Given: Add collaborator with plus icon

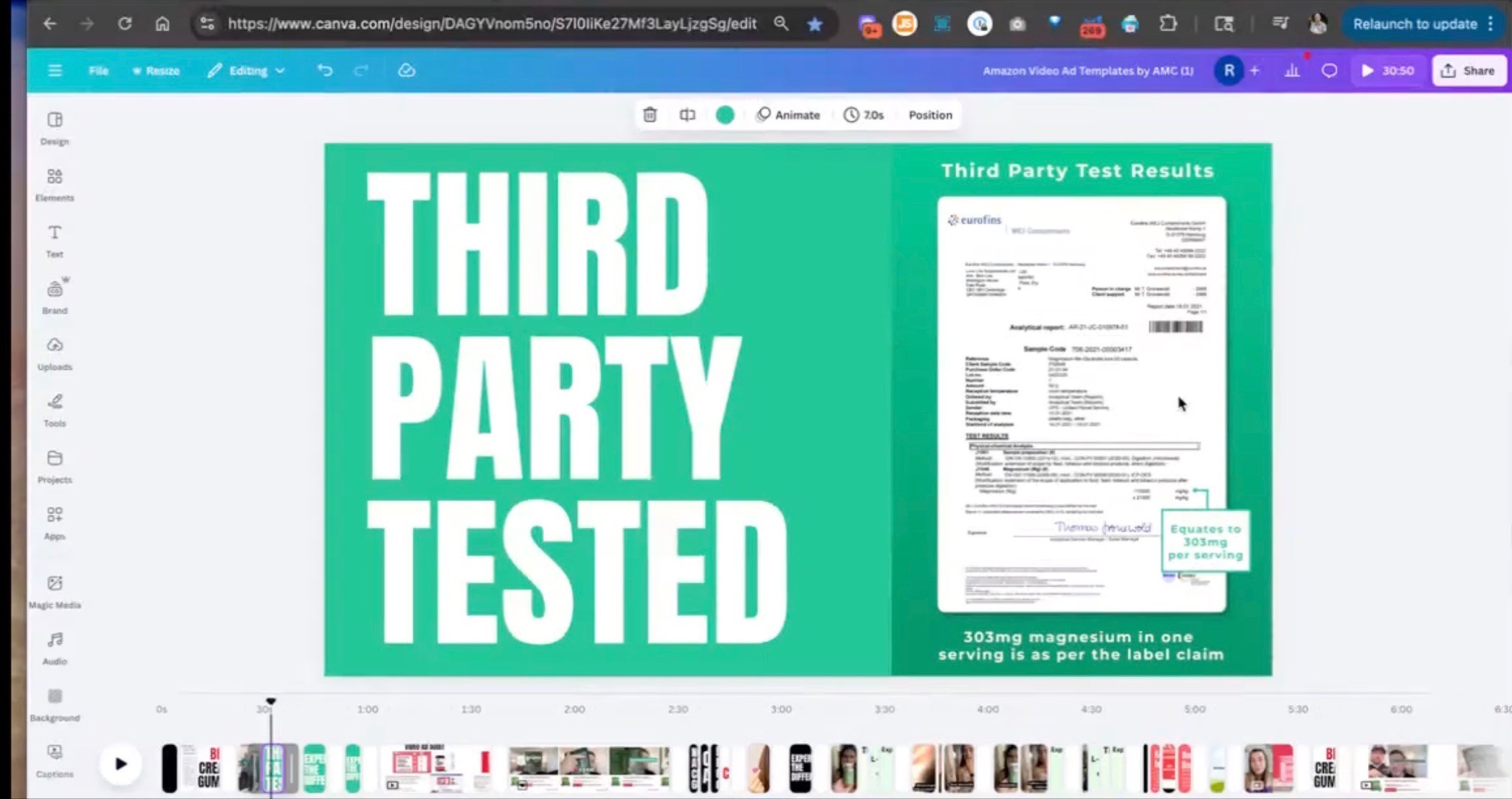Looking at the screenshot, I should click(x=1254, y=70).
